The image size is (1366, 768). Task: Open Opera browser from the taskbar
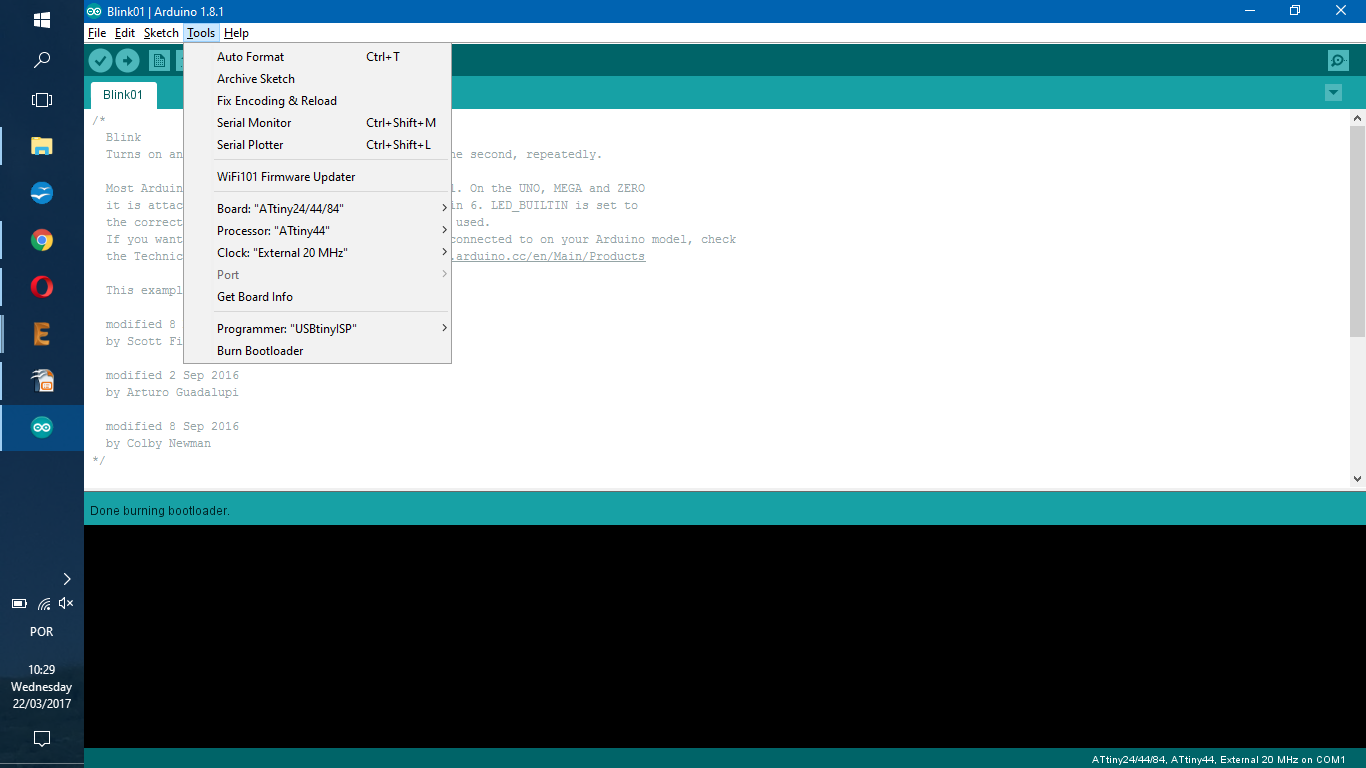click(42, 287)
